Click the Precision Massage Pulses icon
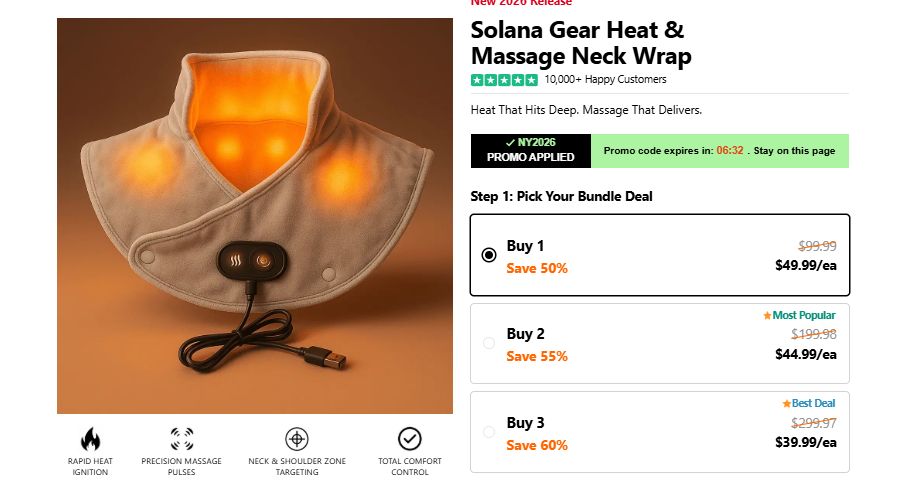The height and width of the screenshot is (486, 920). (181, 438)
